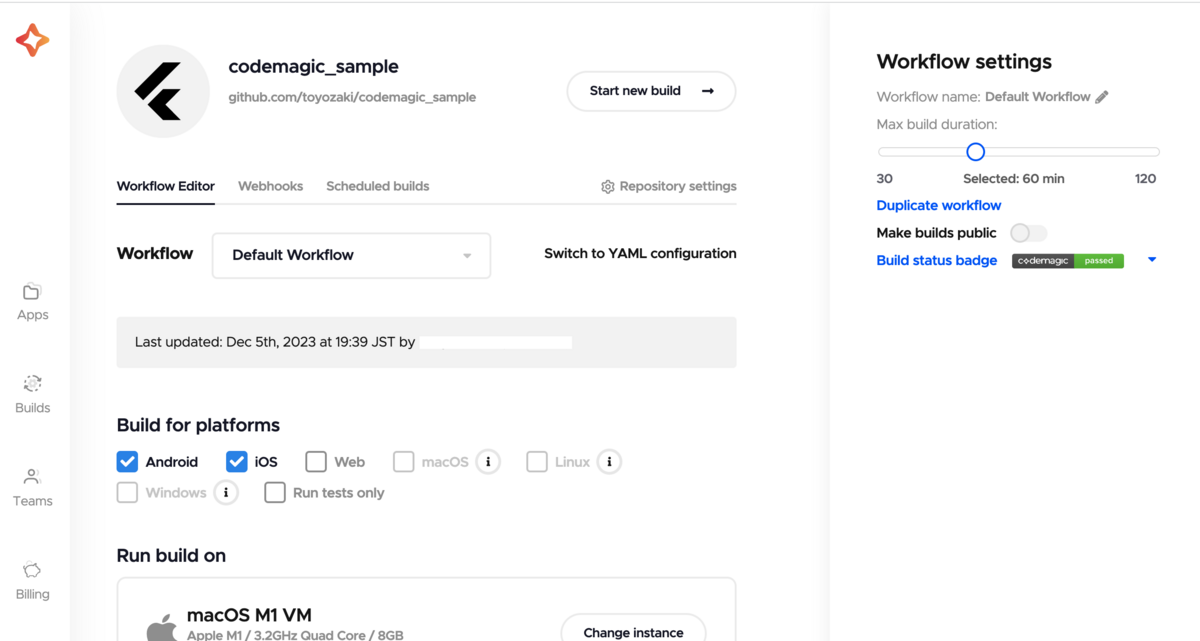Click Start new build
The image size is (1200, 641).
(651, 90)
